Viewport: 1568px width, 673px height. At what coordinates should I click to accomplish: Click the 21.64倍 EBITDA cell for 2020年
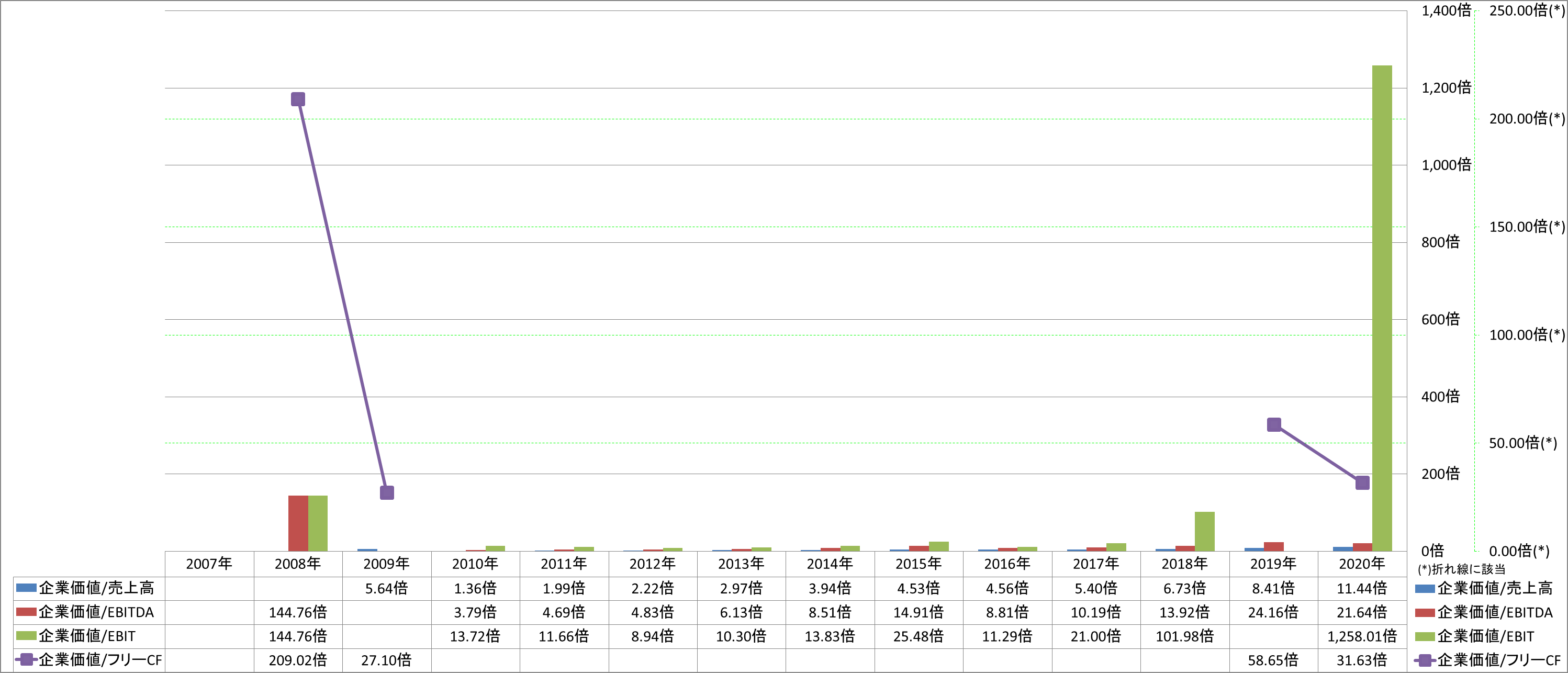[x=1362, y=612]
